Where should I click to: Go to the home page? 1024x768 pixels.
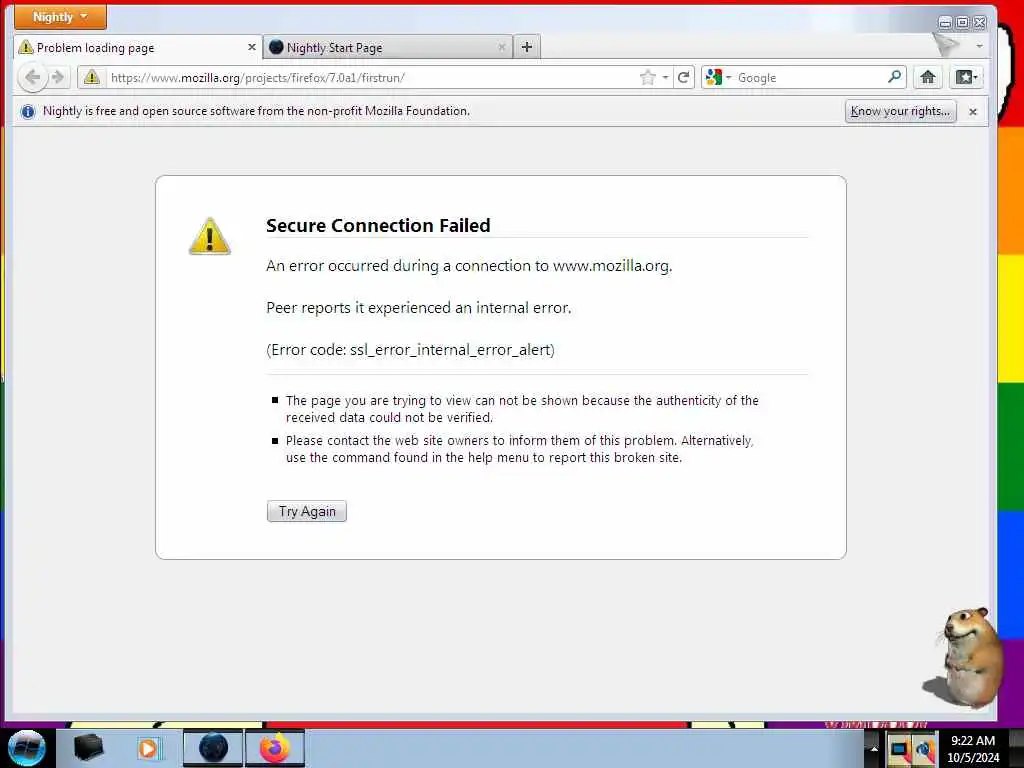(927, 78)
